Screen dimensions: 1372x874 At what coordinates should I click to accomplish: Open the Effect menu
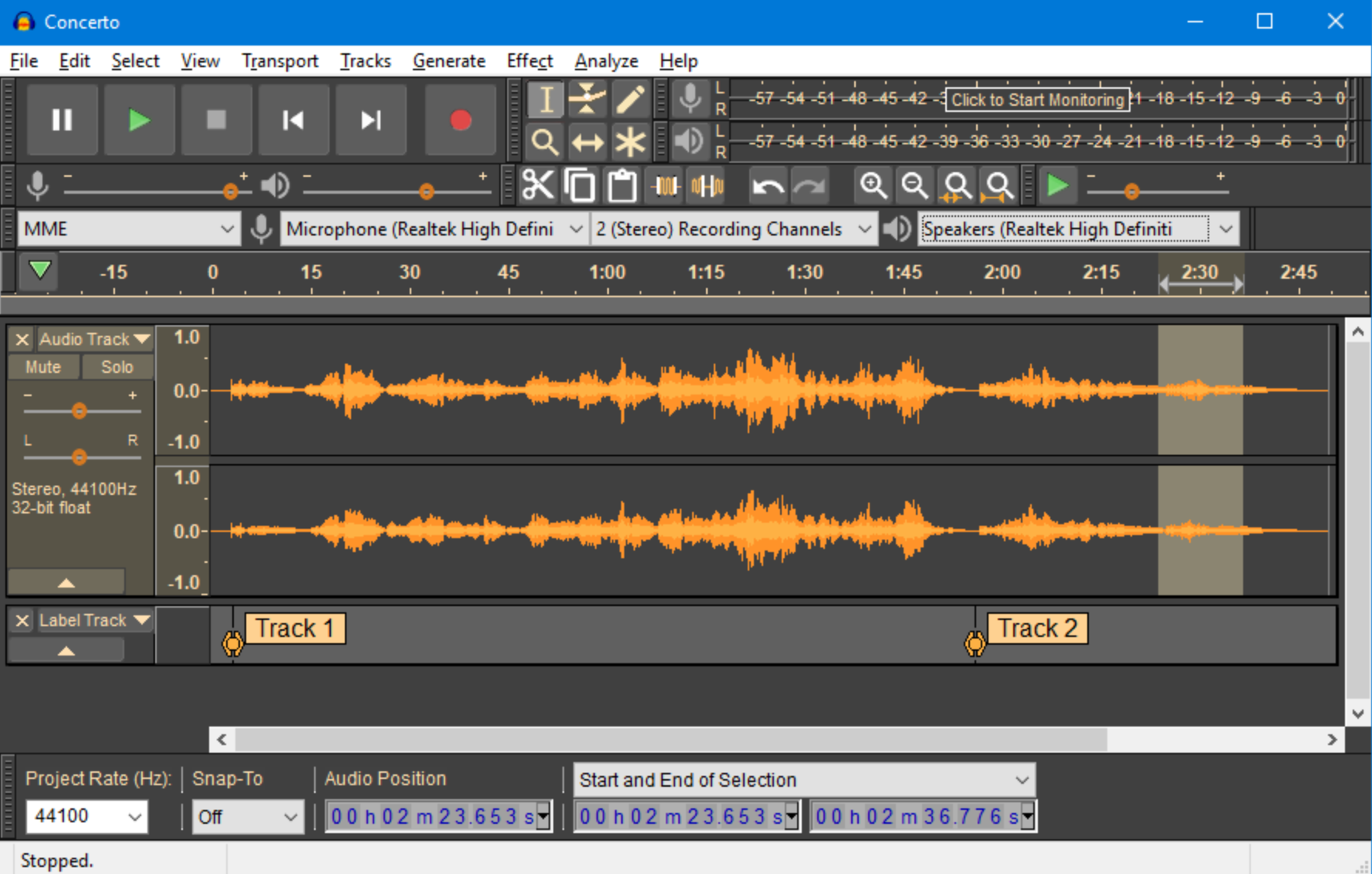pyautogui.click(x=529, y=61)
